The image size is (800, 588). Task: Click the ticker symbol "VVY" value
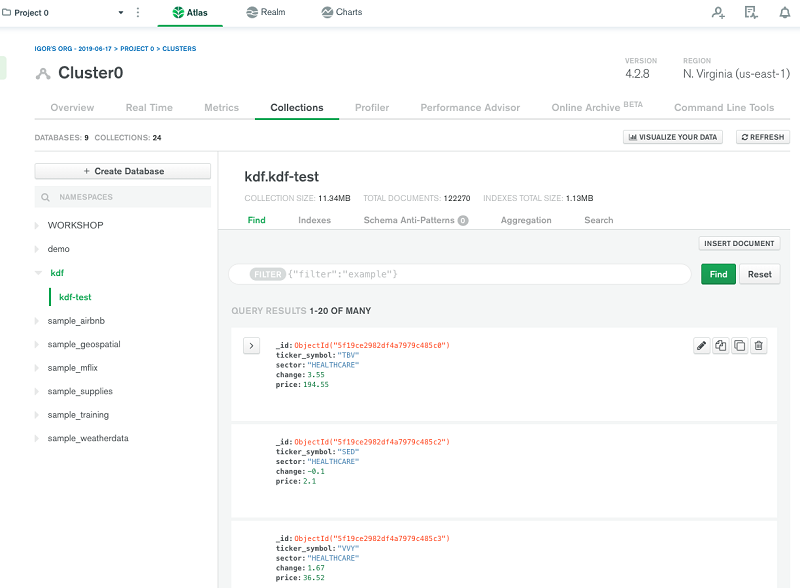[x=348, y=549]
